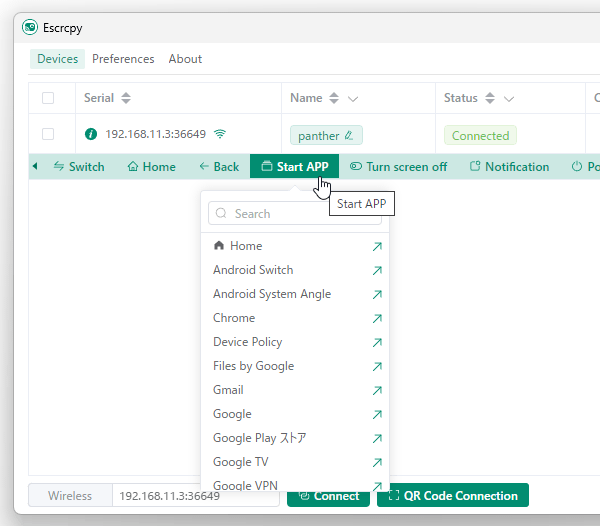Send device to Home via control bar

pos(152,167)
